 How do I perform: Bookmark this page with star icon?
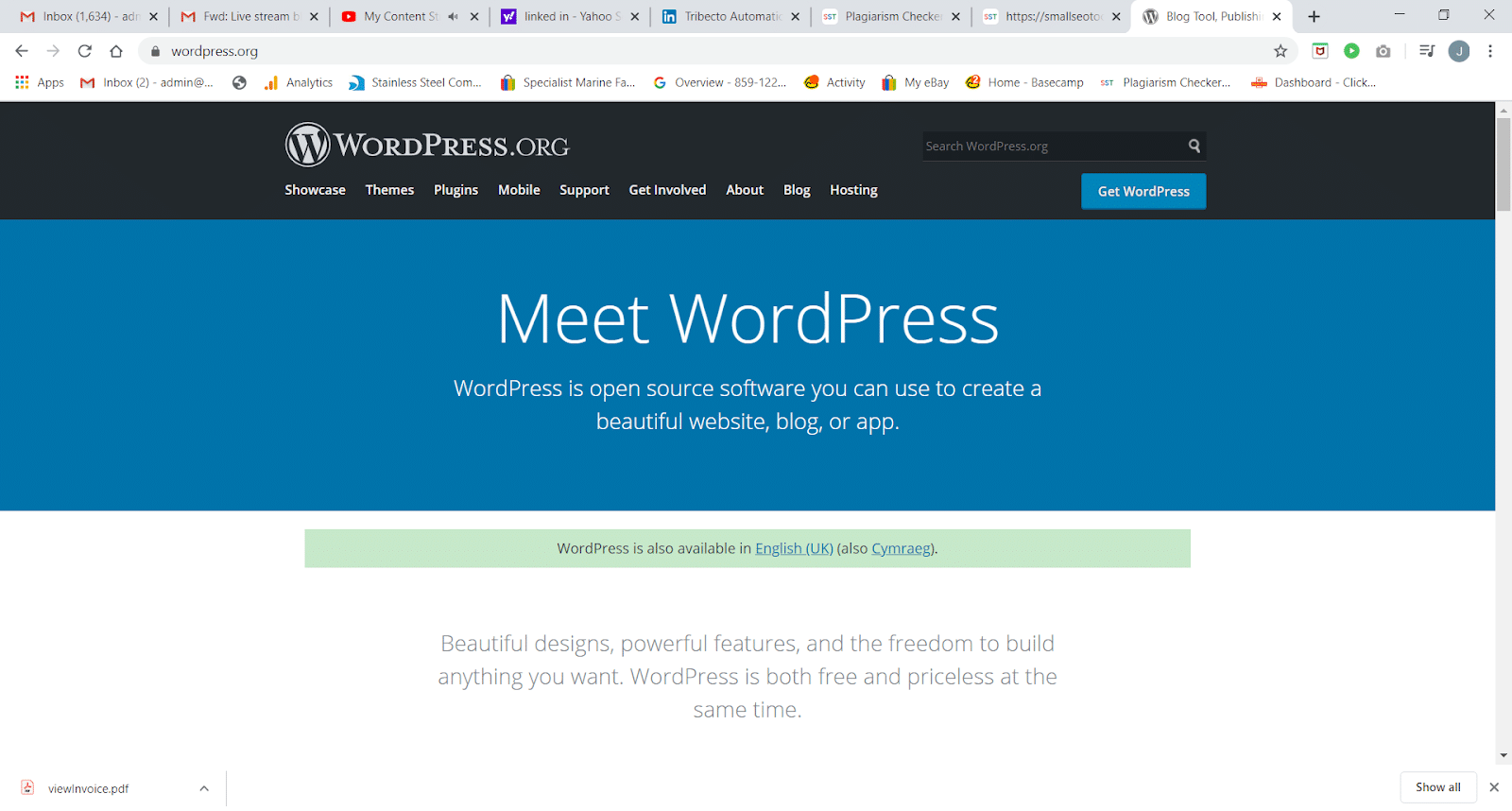[1280, 51]
